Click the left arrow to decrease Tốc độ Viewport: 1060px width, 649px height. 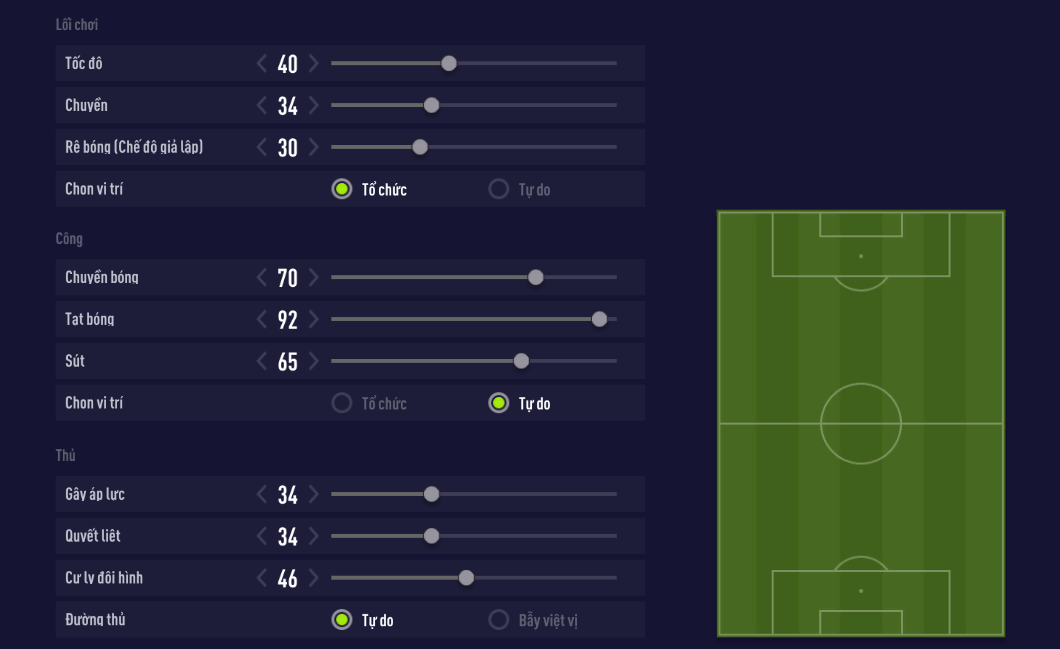(262, 63)
